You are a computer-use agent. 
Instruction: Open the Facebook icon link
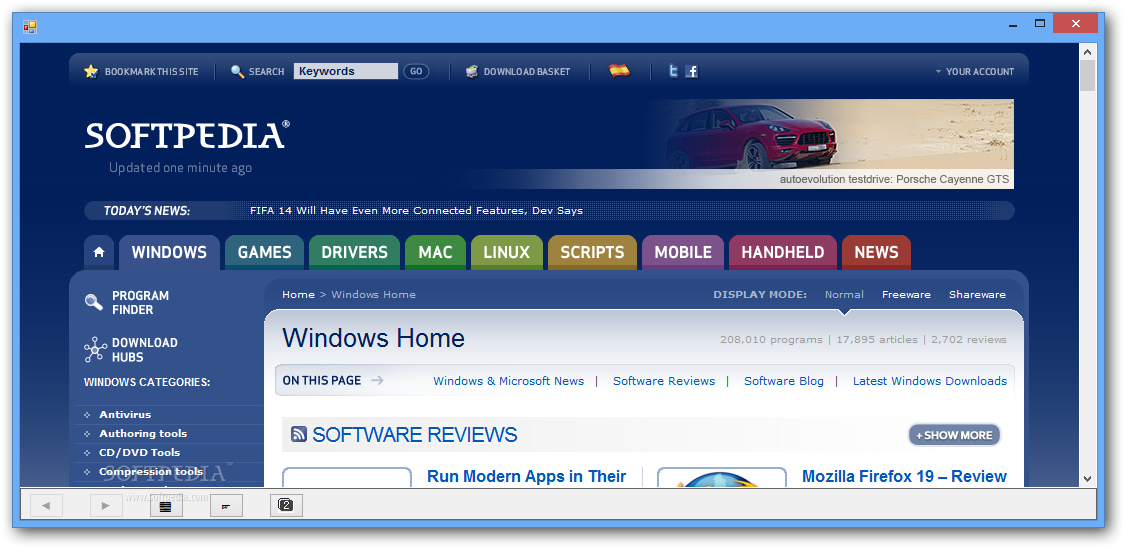point(692,71)
